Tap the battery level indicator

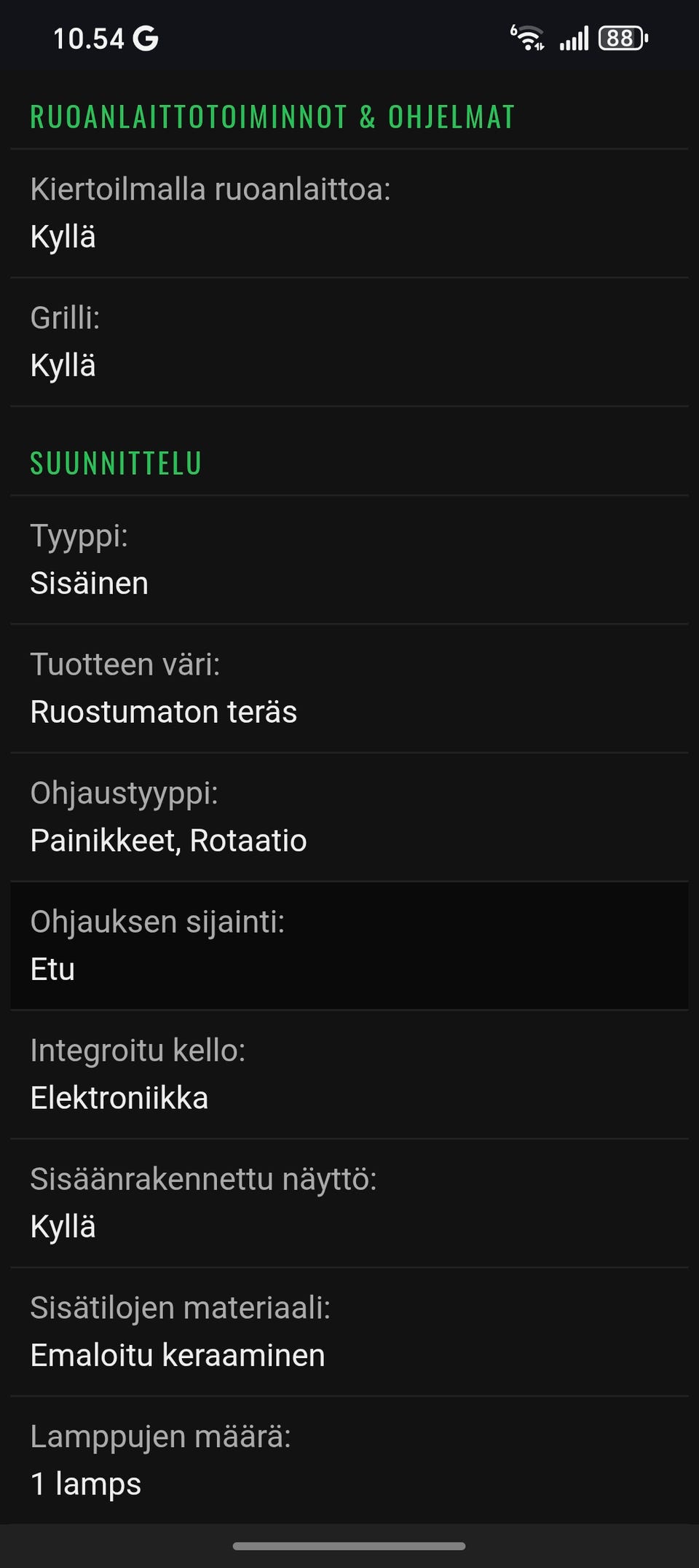(623, 39)
